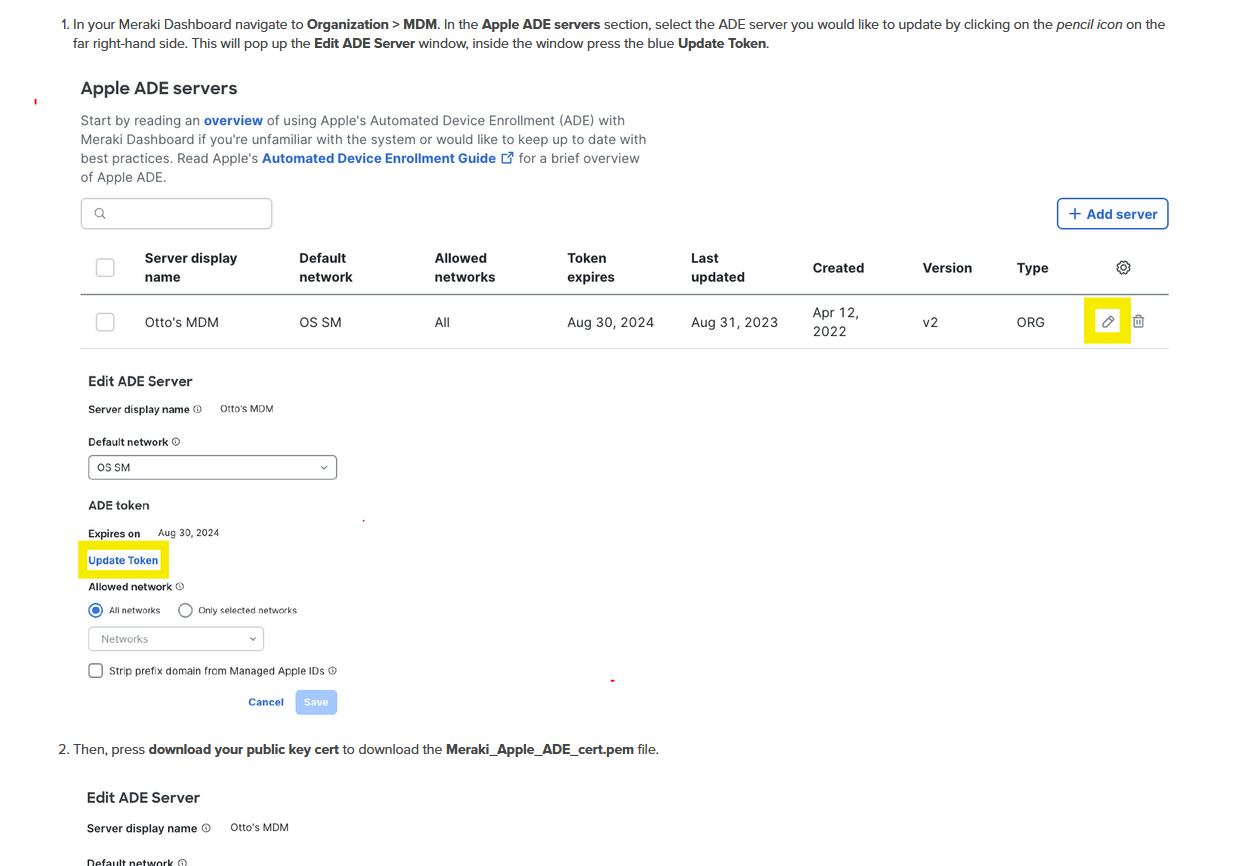Click the trash icon to delete the ADE server
This screenshot has height=866, width=1255.
(1138, 321)
